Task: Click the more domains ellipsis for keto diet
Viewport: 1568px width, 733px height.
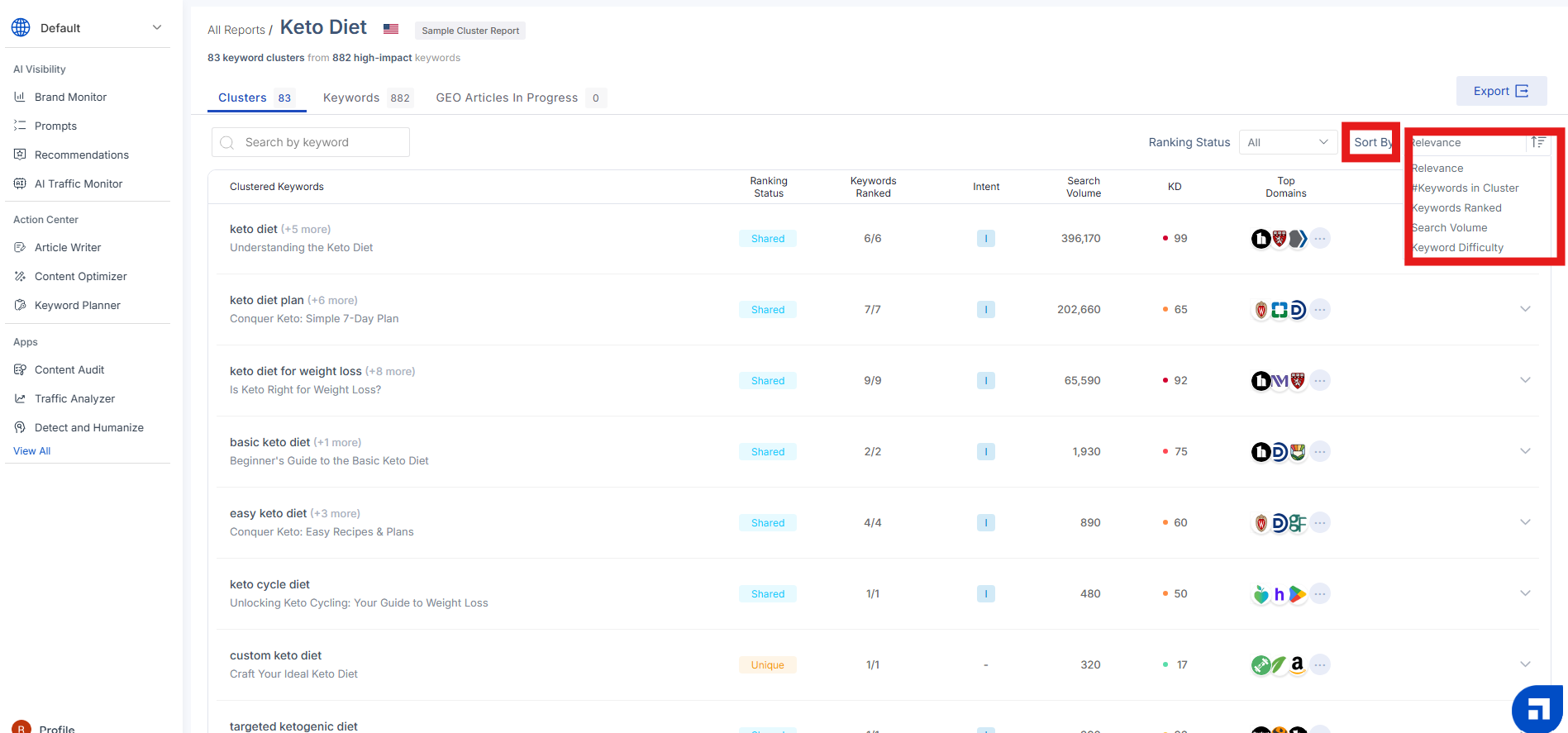Action: [x=1320, y=239]
